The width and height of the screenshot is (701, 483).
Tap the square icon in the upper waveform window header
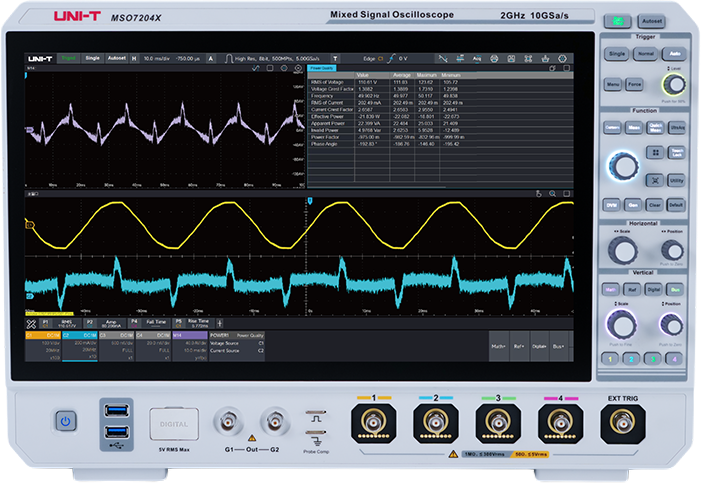coord(270,68)
